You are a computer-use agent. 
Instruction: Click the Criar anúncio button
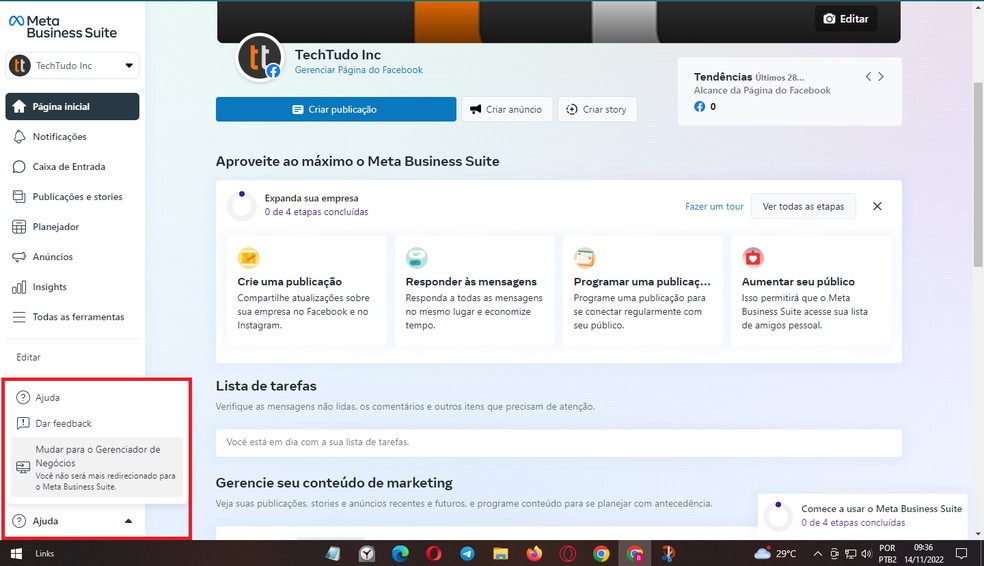point(507,109)
